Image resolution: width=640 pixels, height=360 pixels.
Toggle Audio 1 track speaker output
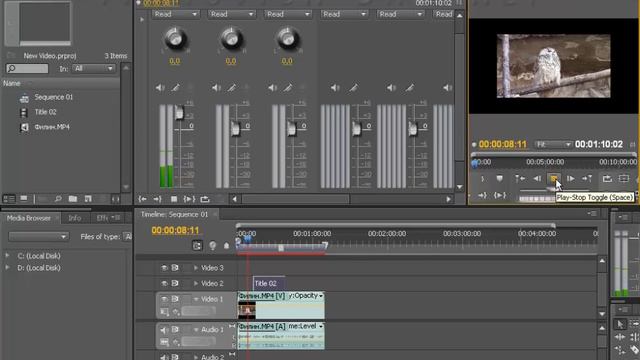tap(164, 329)
